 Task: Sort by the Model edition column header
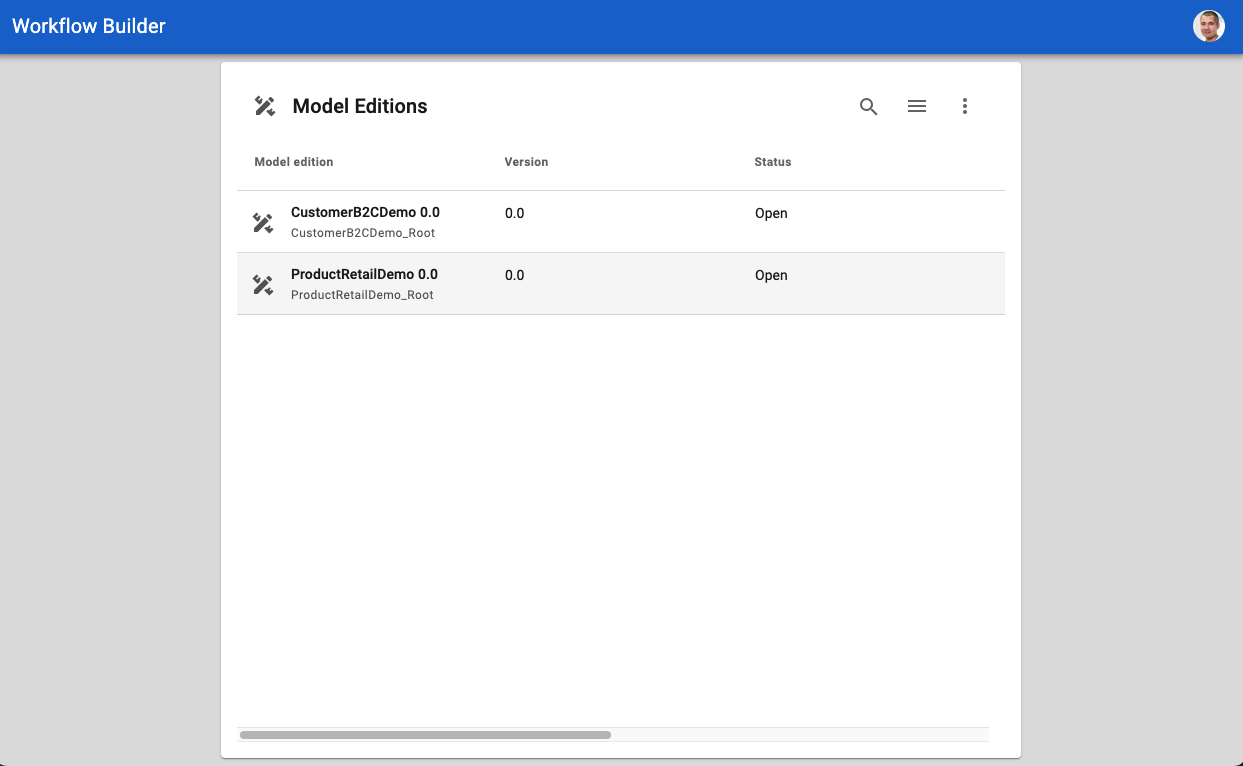pos(293,161)
